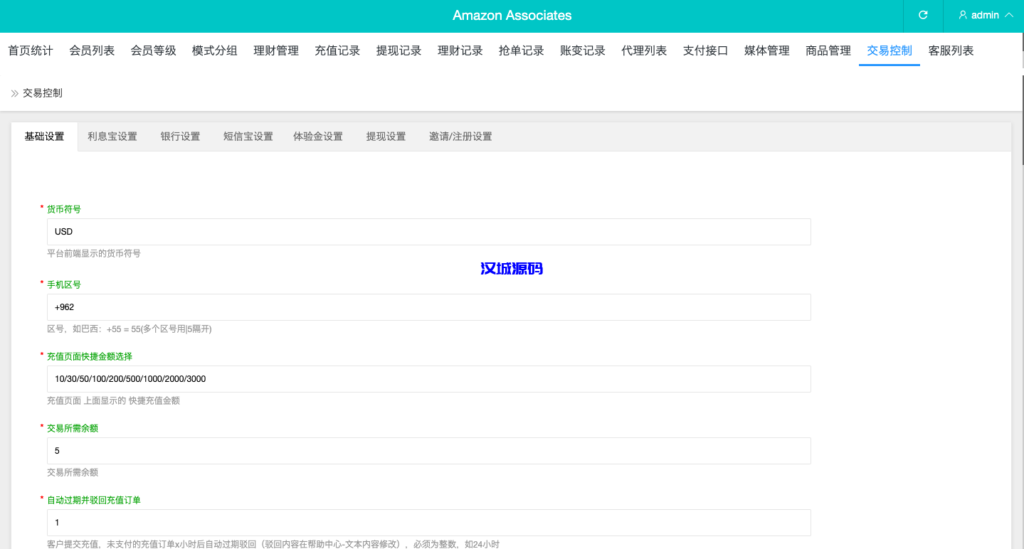Go to 会员列表 menu
The image size is (1024, 549).
coord(92,50)
